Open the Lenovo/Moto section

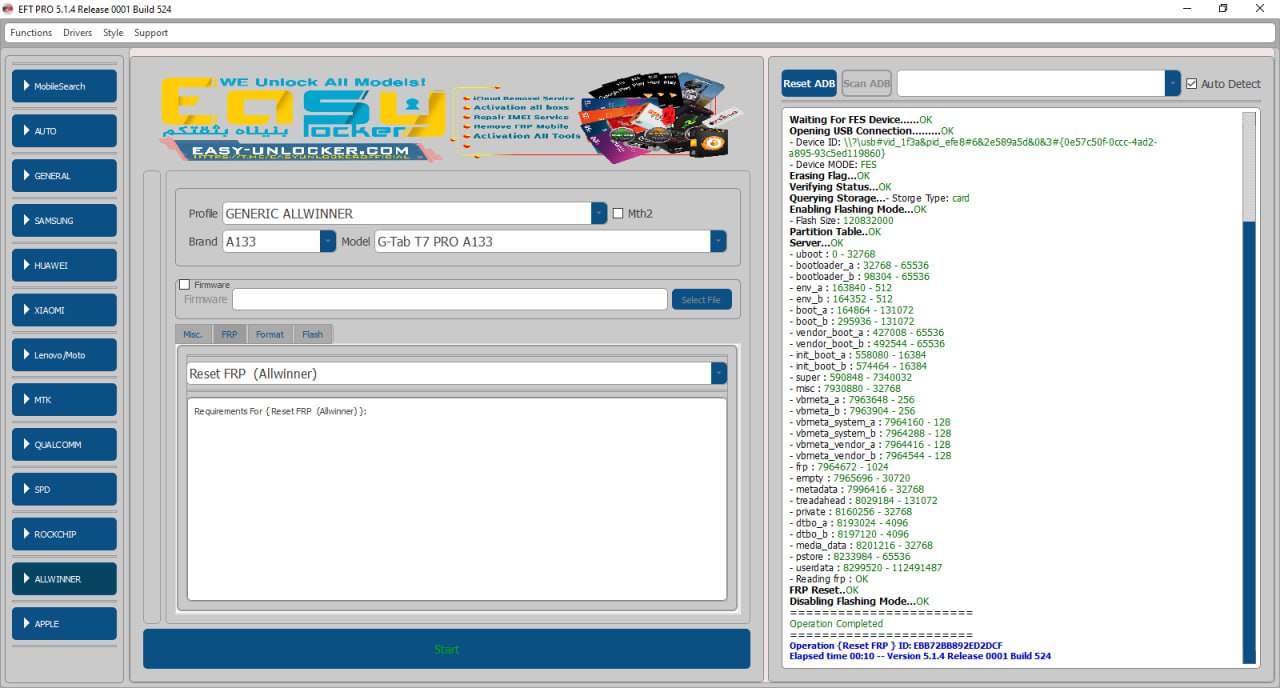64,355
